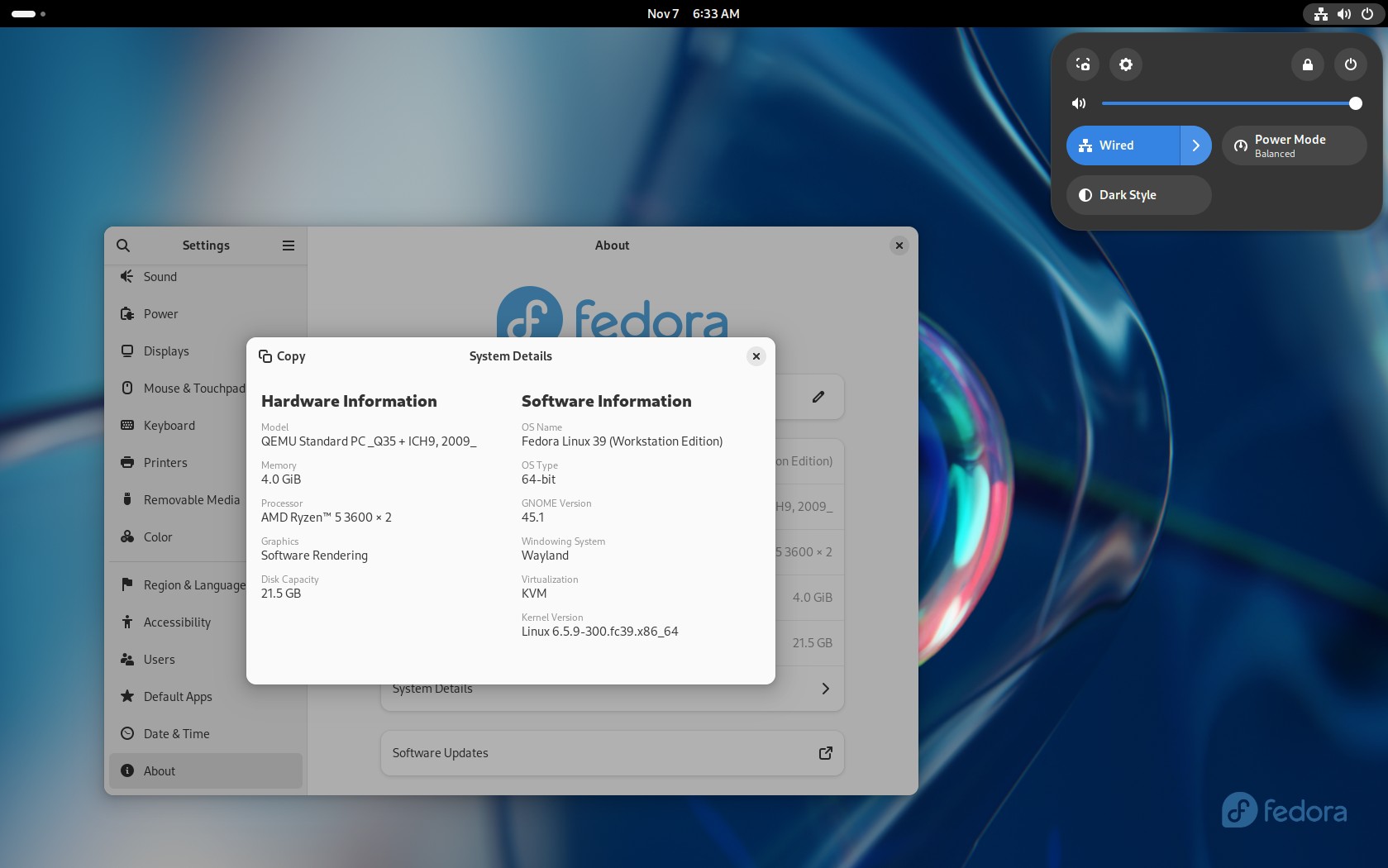Mute audio via the volume speaker icon

[x=1079, y=103]
